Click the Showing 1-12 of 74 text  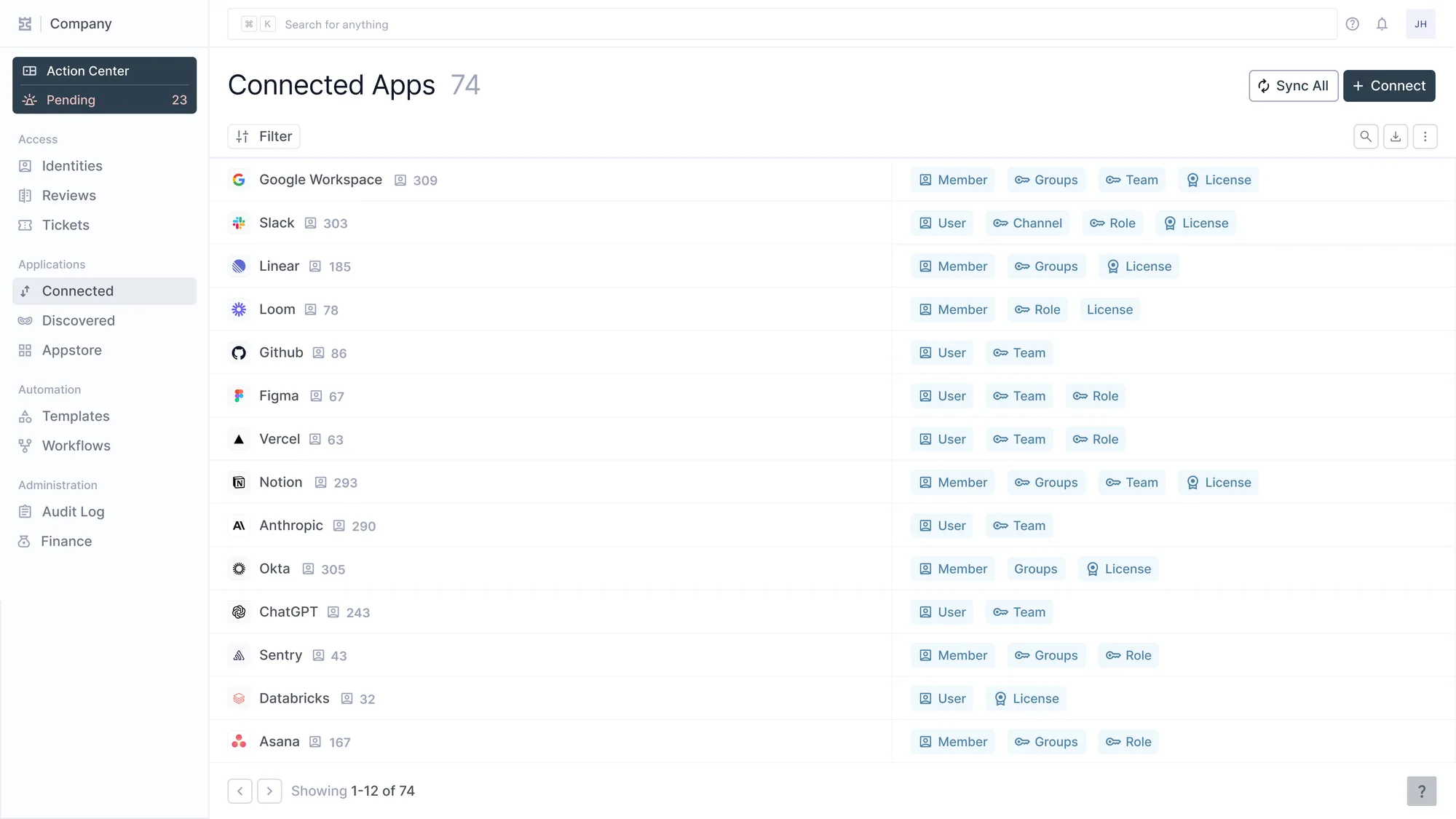pyautogui.click(x=353, y=791)
